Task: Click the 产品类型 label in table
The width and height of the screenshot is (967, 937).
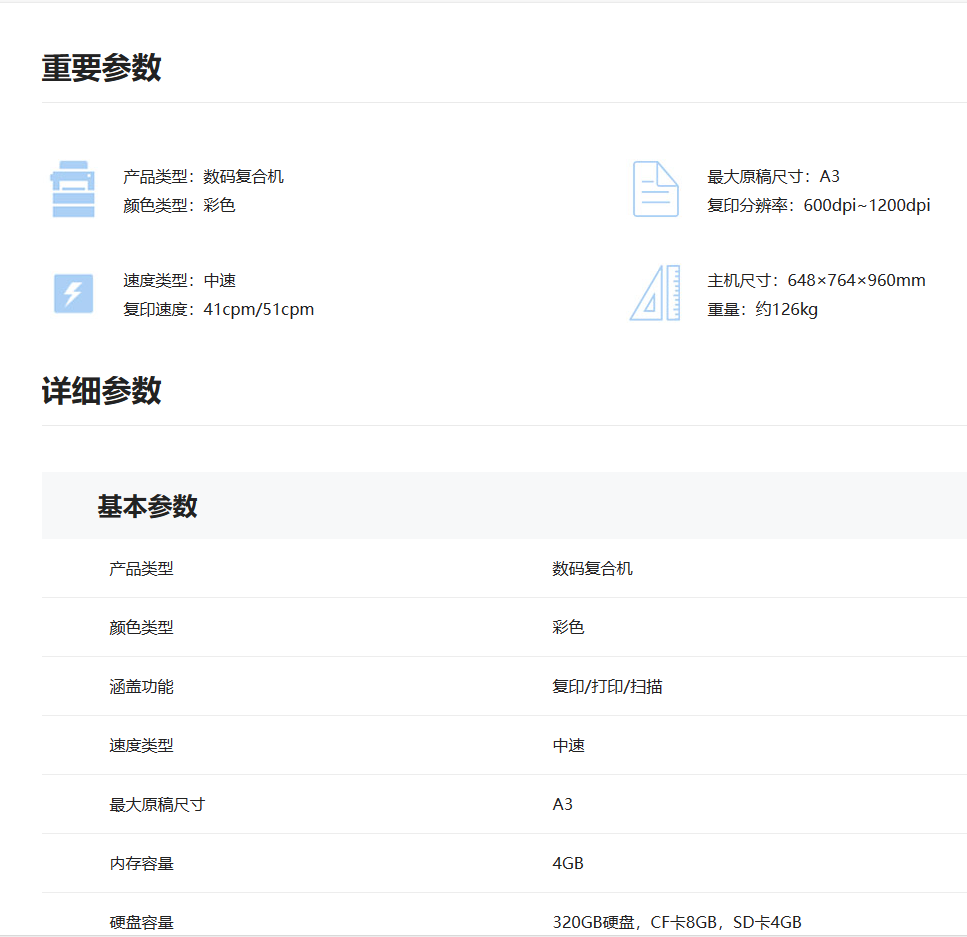Action: click(141, 569)
